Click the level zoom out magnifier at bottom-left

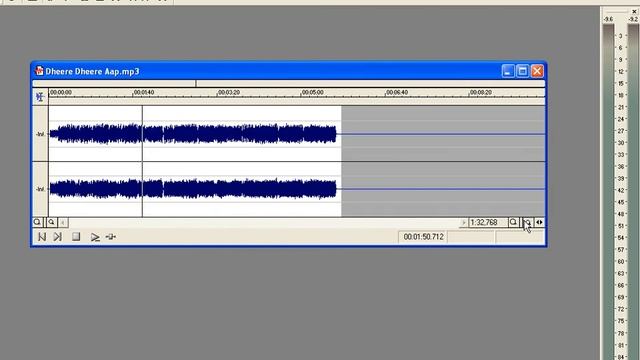coord(37,222)
